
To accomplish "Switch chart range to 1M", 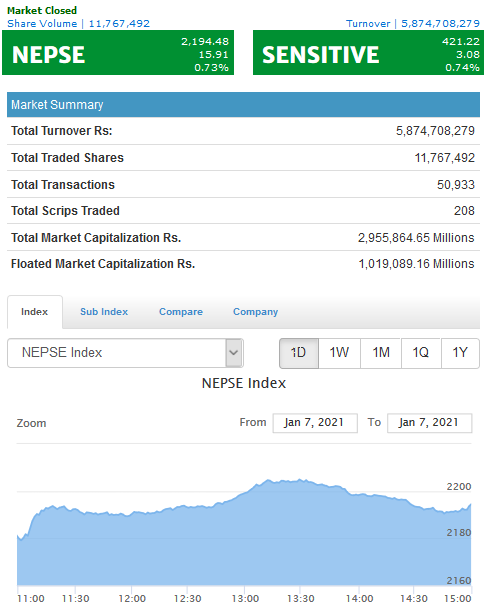I will tap(381, 353).
